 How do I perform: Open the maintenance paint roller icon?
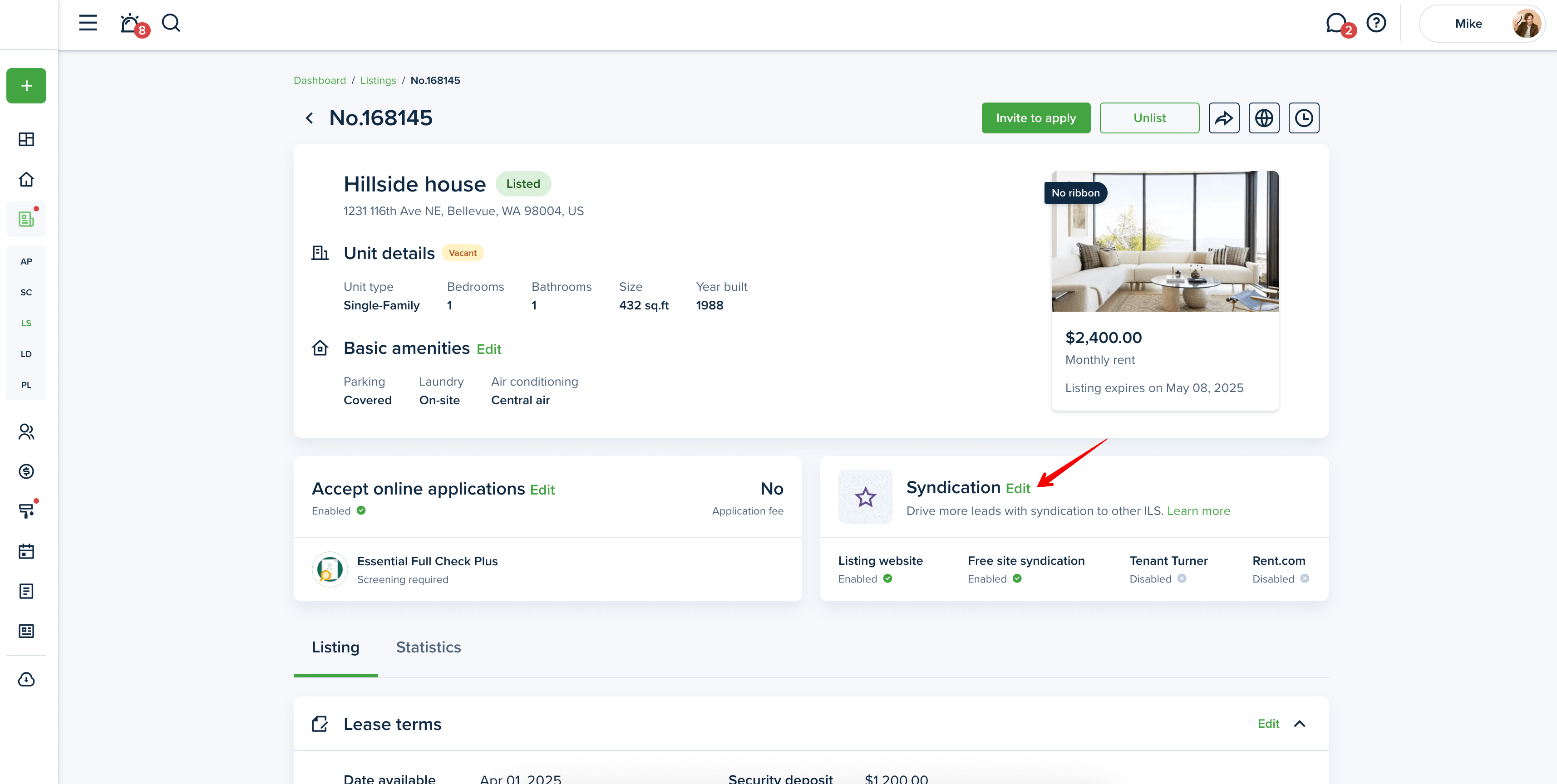[x=26, y=511]
